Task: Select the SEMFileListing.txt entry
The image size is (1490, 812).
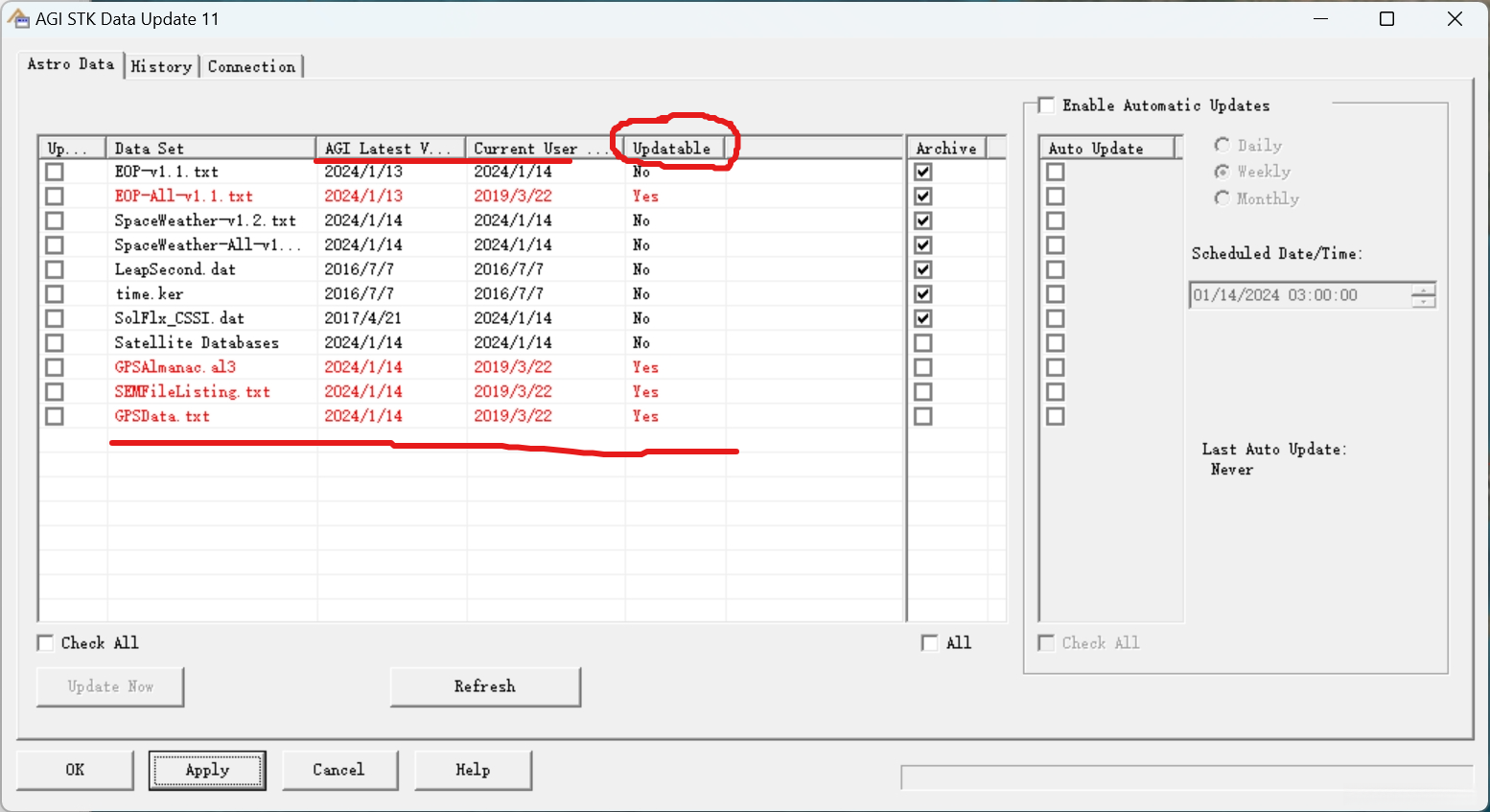Action: tap(192, 391)
